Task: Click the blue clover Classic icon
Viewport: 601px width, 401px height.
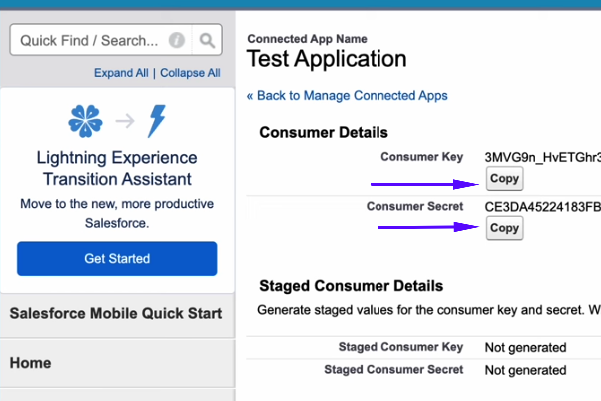Action: [x=85, y=121]
